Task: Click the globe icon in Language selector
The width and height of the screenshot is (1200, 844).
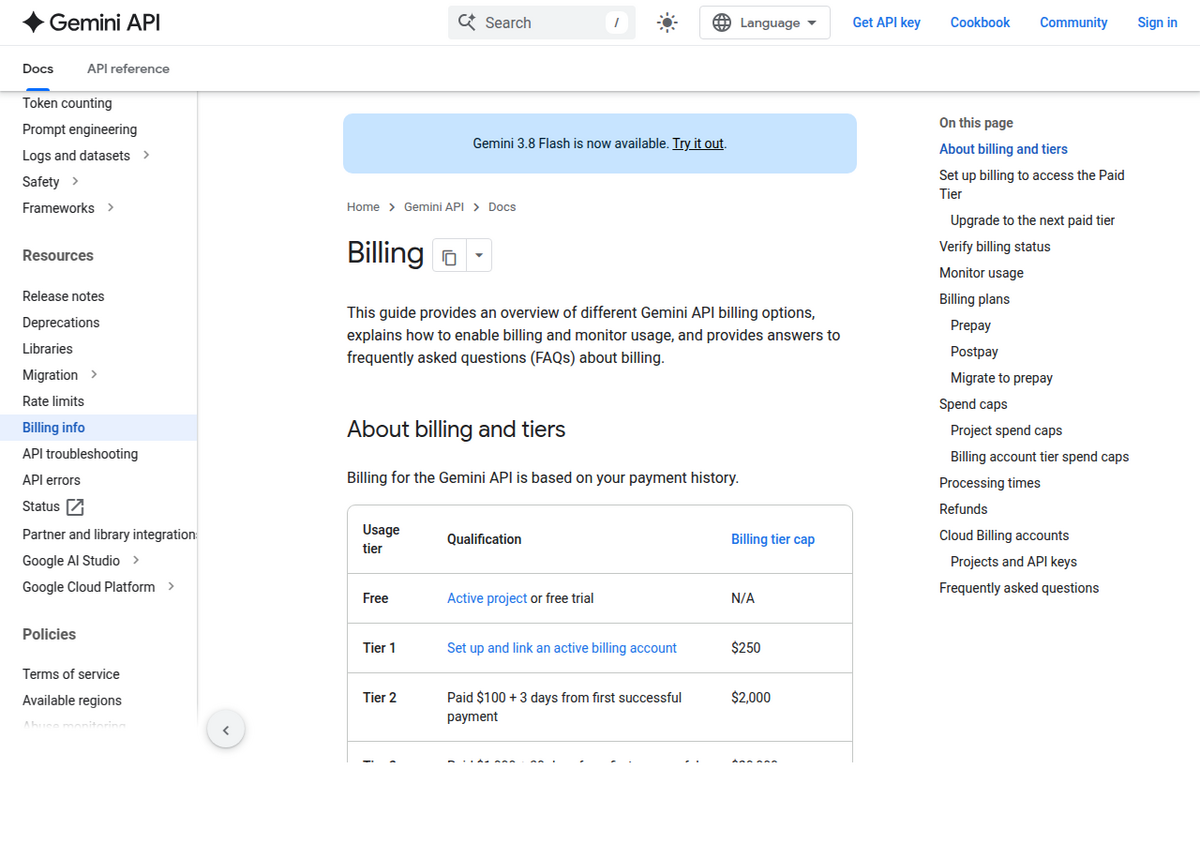Action: [x=721, y=22]
